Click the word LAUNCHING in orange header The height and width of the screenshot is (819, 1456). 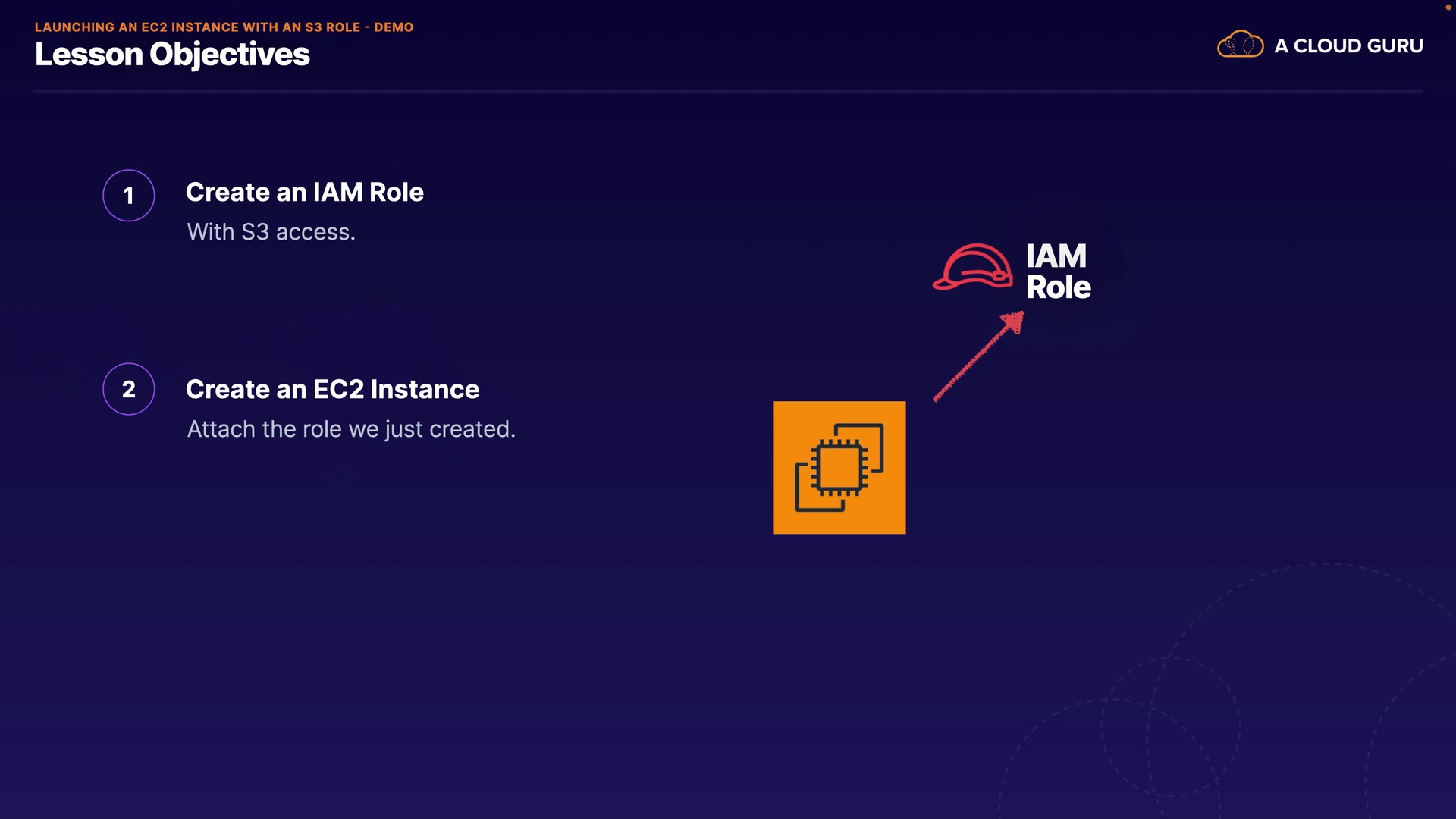74,27
